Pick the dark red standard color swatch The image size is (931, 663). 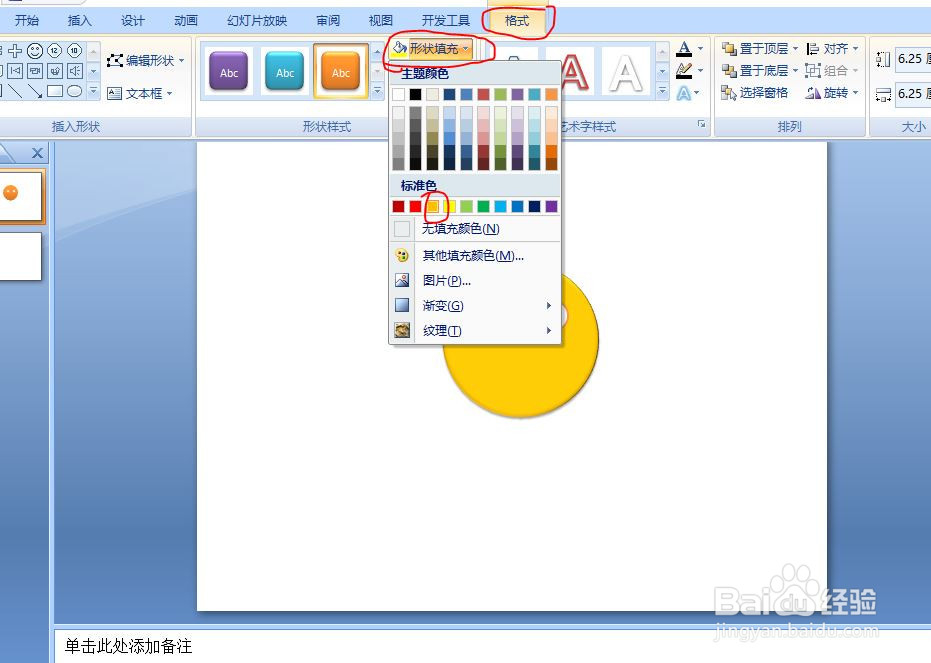tap(398, 206)
